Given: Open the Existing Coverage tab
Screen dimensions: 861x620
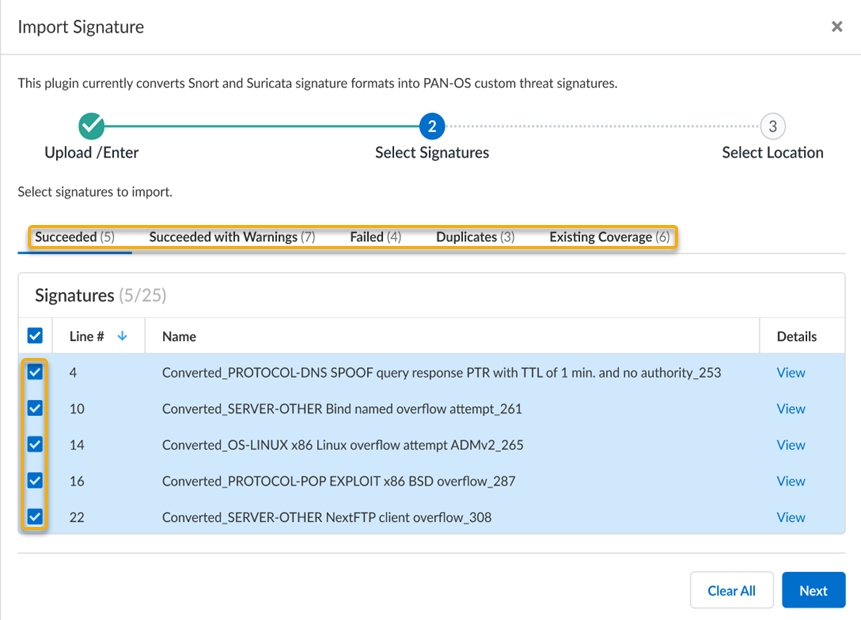Looking at the screenshot, I should click(x=609, y=237).
